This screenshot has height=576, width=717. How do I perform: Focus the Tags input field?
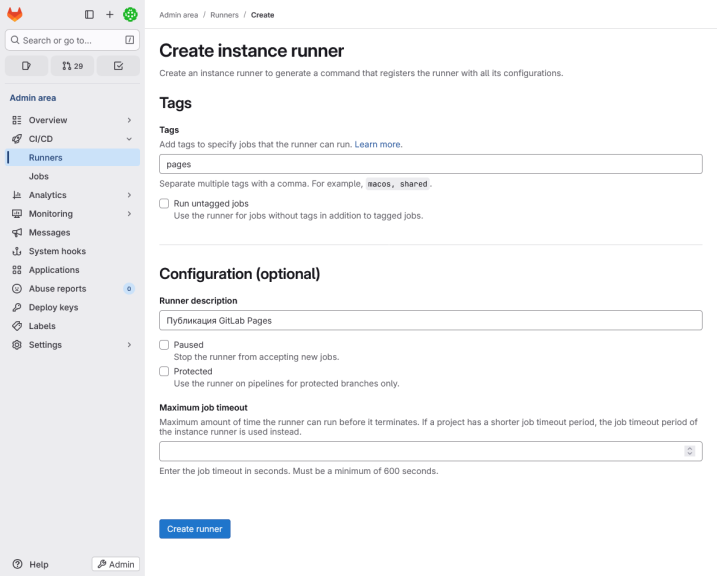(431, 164)
